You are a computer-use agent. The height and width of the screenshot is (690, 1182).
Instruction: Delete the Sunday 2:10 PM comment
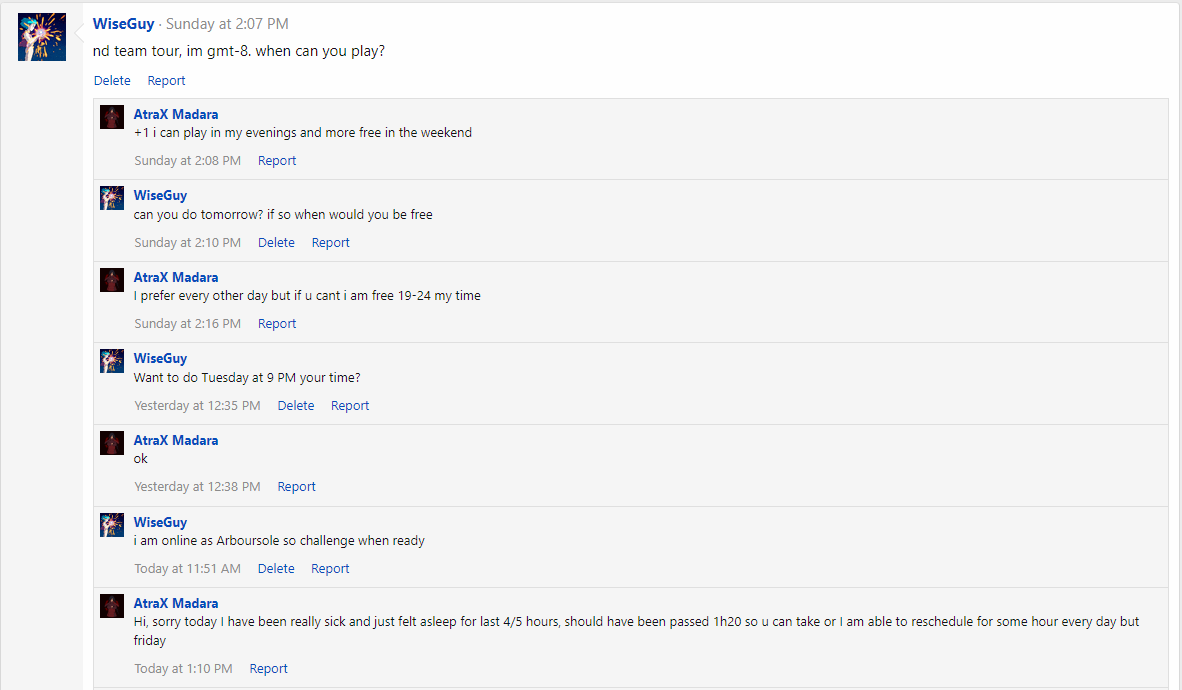coord(276,243)
